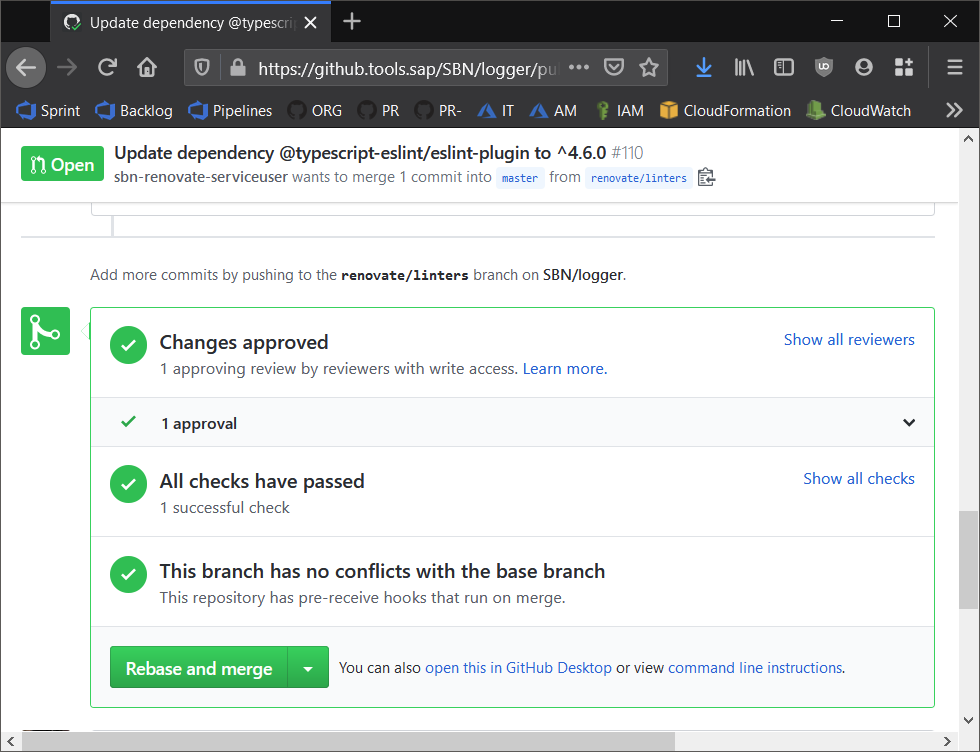Click the container tabs grid icon
Viewport: 980px width, 752px height.
pos(903,67)
